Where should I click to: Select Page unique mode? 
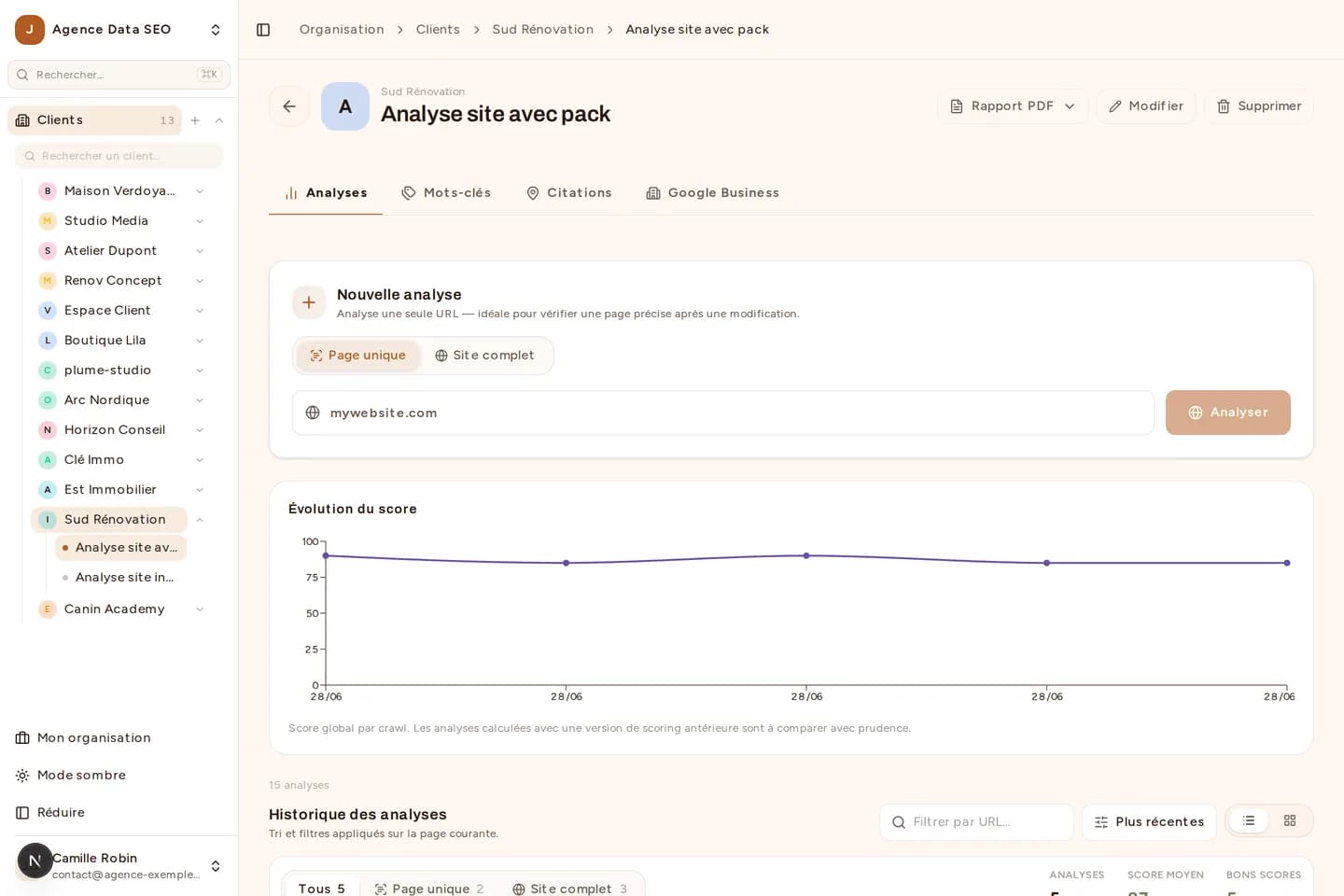point(358,356)
